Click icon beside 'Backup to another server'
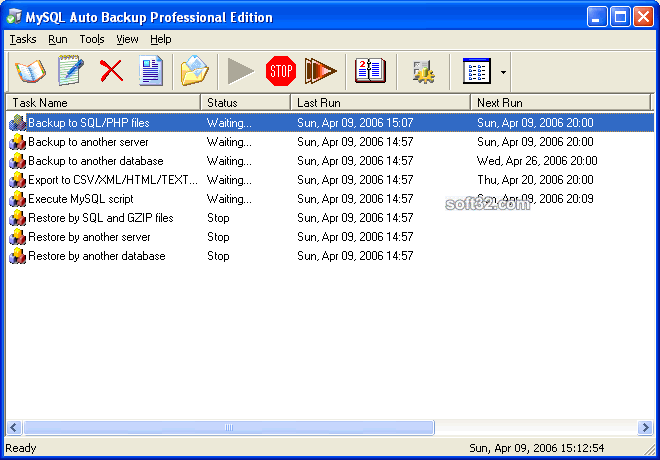 pyautogui.click(x=17, y=142)
